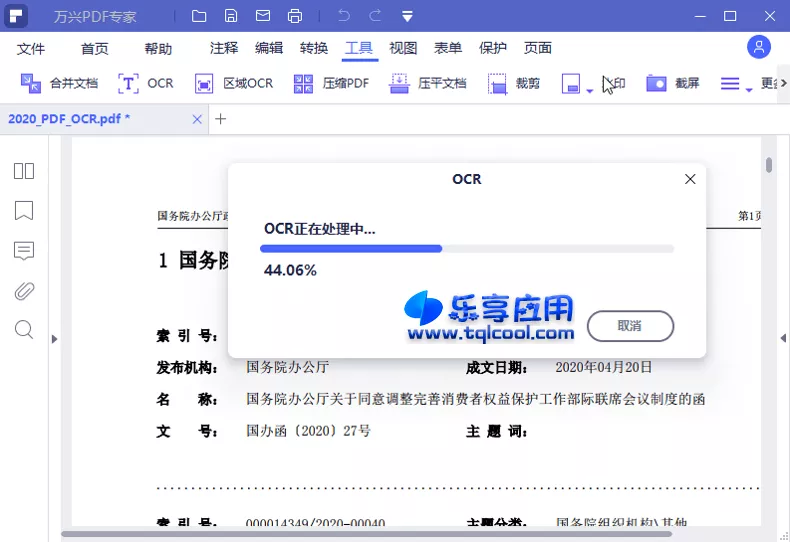Close the 2020_PDF_OCR.pdf tab
This screenshot has height=542, width=790.
(x=197, y=119)
